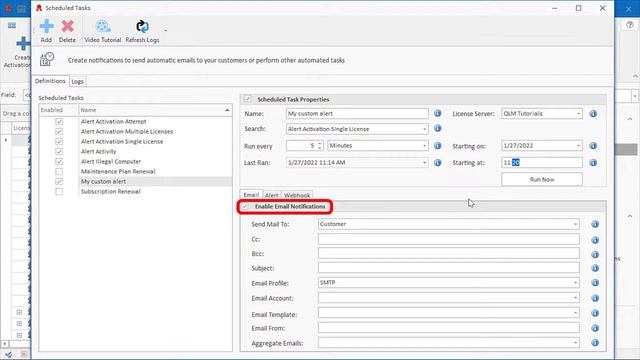Click the Delete red X icon
This screenshot has width=640, height=360.
67,27
